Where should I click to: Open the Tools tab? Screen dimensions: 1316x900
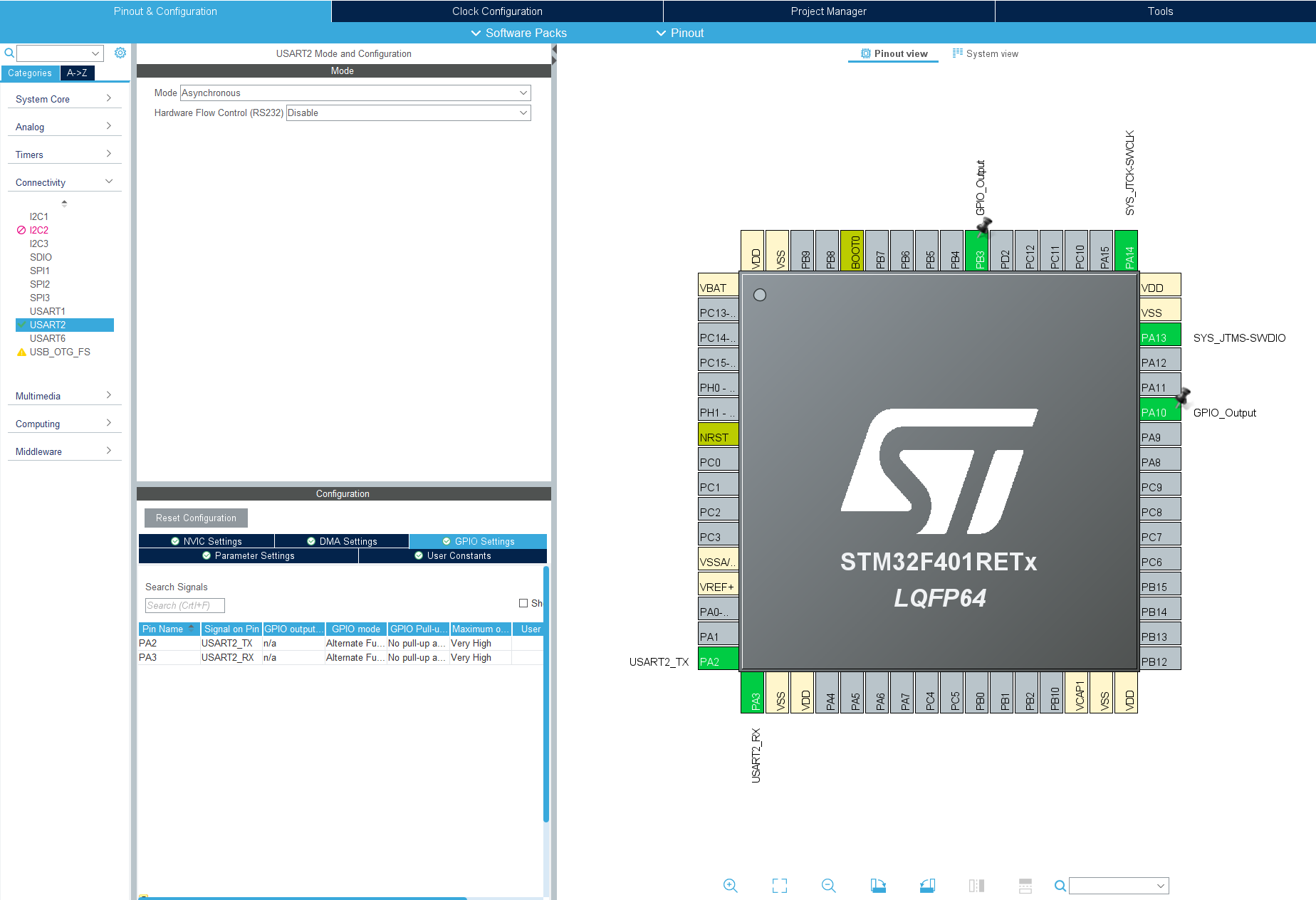(x=1160, y=11)
